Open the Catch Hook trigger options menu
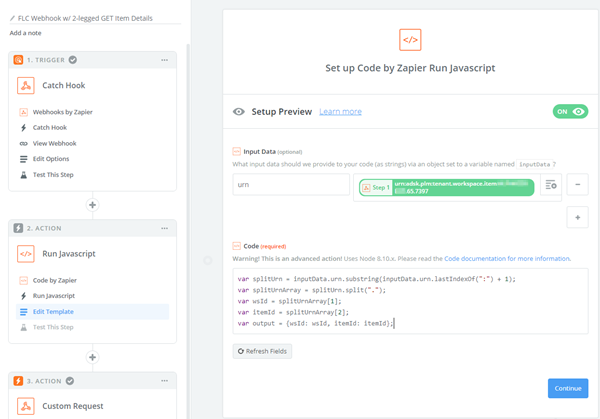This screenshot has width=600, height=419. pos(164,60)
